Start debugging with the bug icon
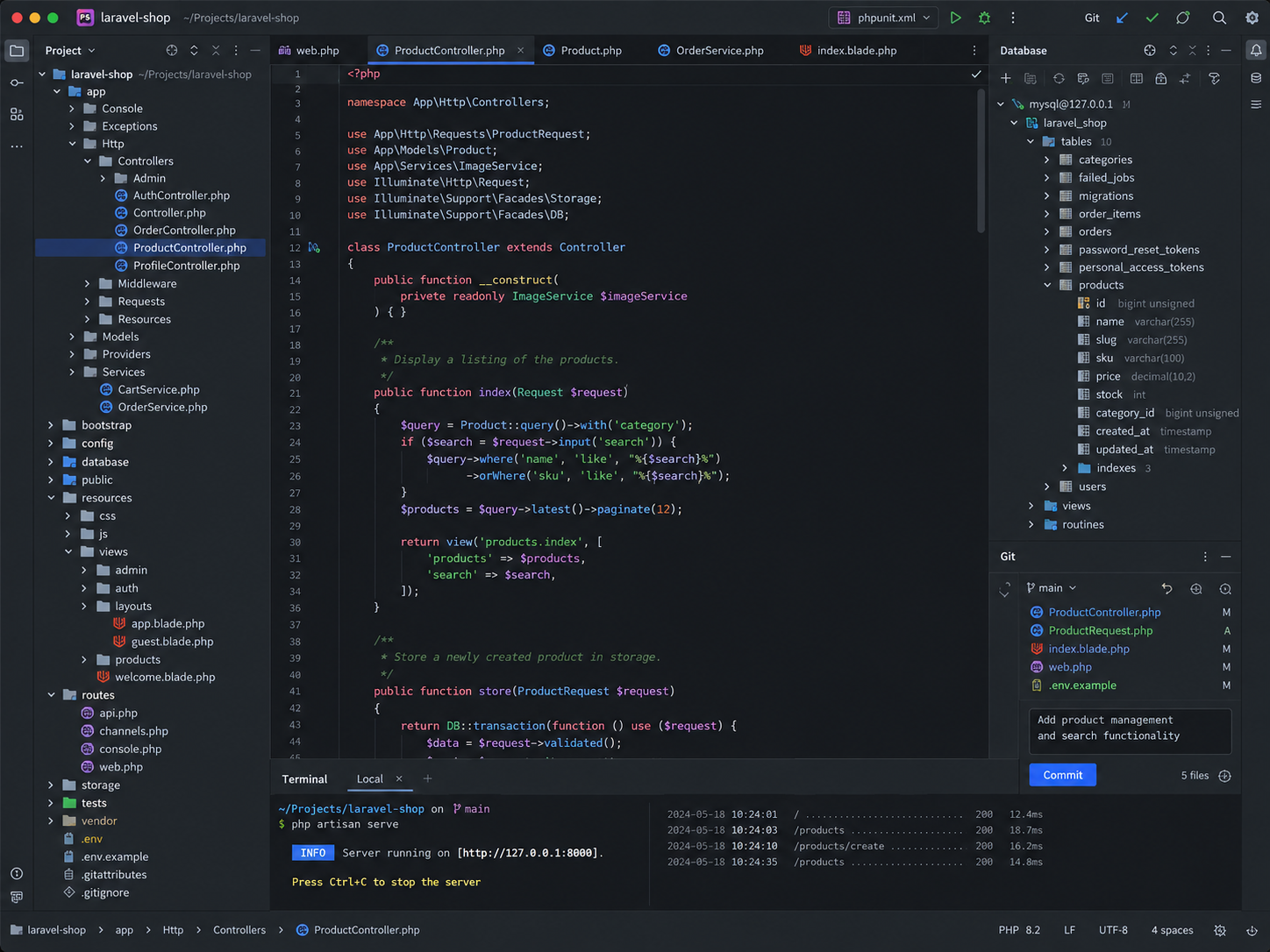The image size is (1270, 952). 984,18
